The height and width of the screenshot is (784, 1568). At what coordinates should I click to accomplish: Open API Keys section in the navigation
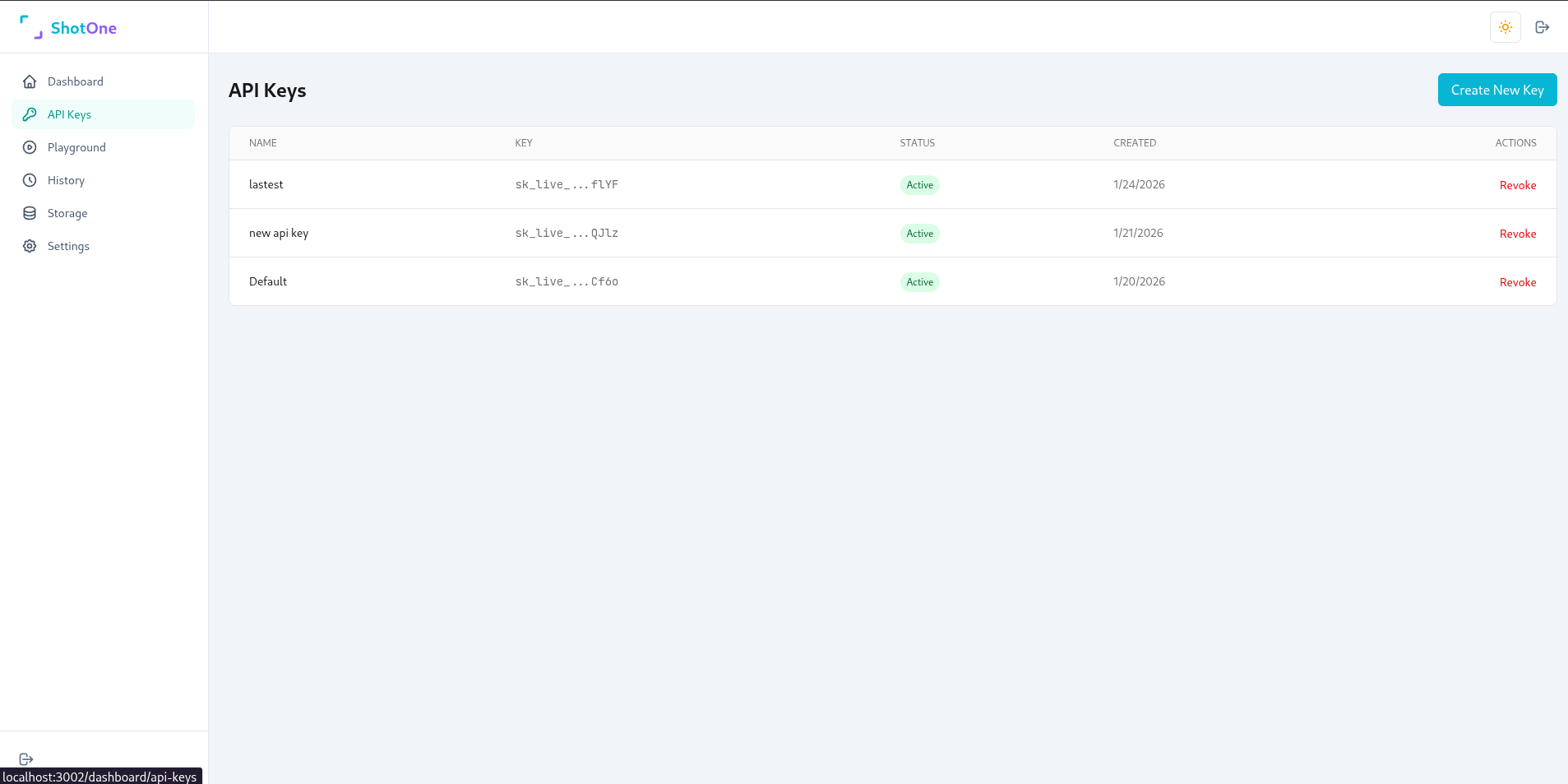point(69,114)
